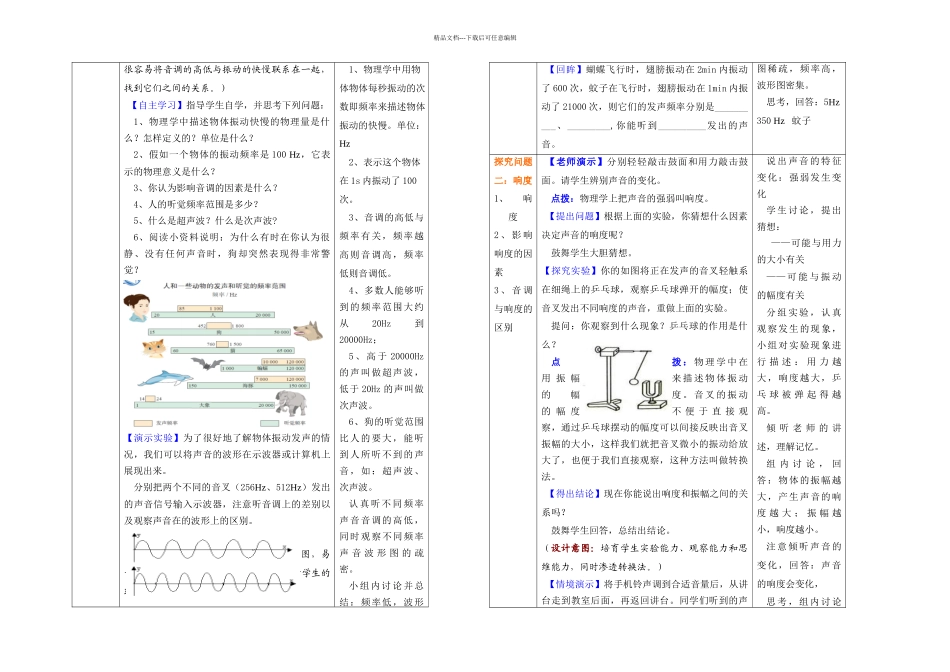The height and width of the screenshot is (672, 950).
Task: Click the orange heading "二：响度"
Action: [513, 180]
